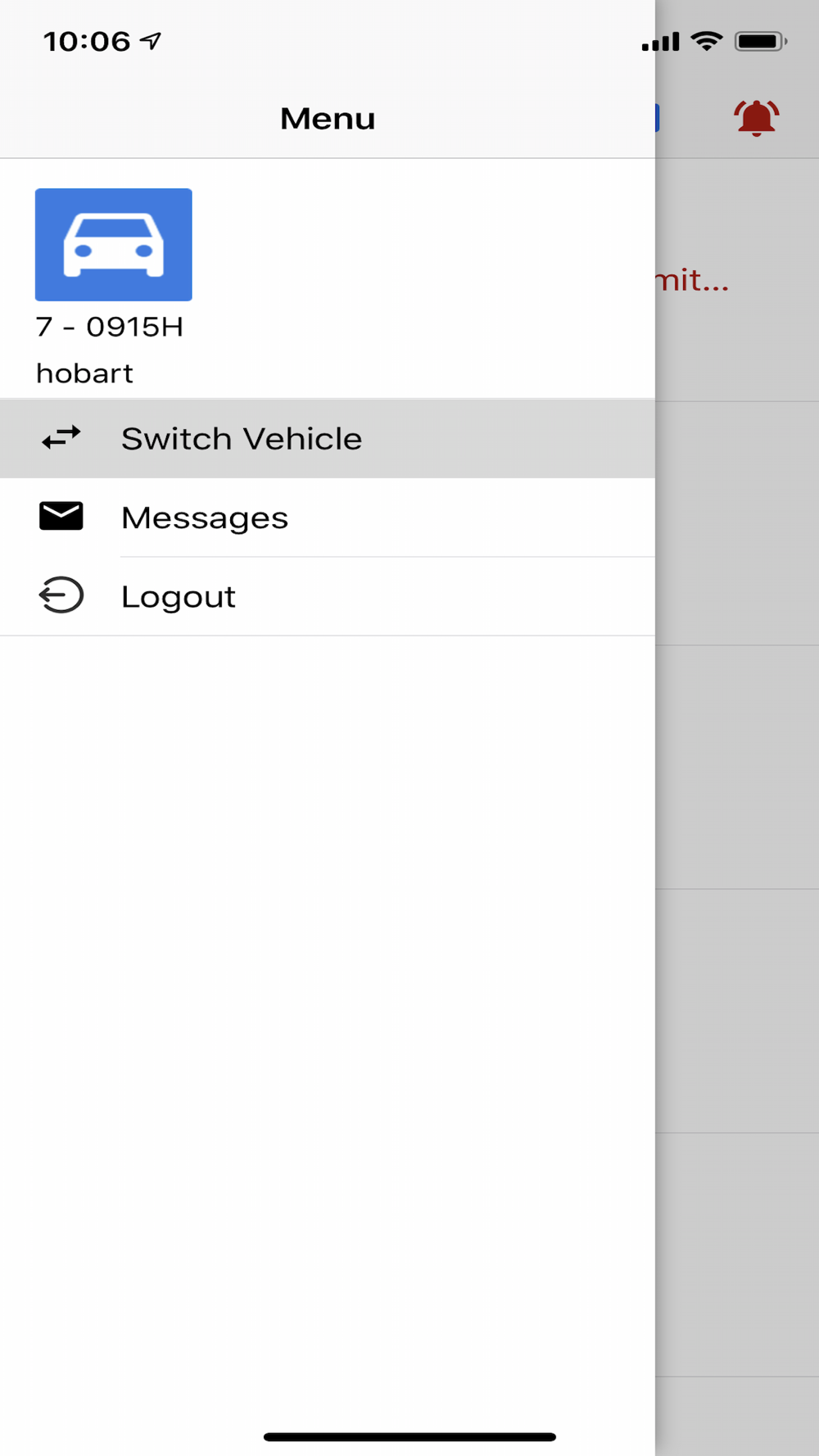
Task: Tap the red alarm bell icon
Action: tap(756, 118)
